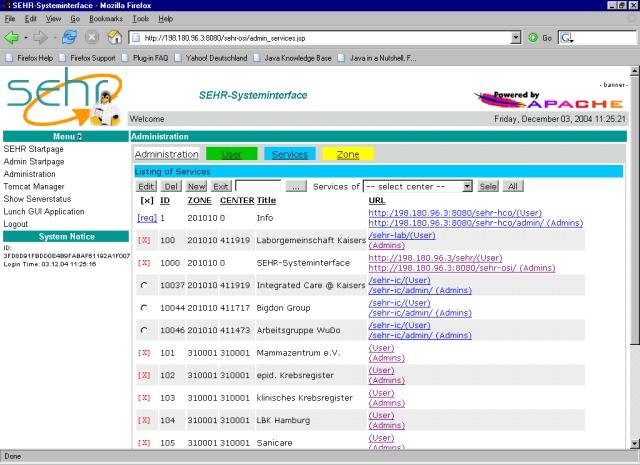Open the Help menu
640x465 pixels.
165,19
